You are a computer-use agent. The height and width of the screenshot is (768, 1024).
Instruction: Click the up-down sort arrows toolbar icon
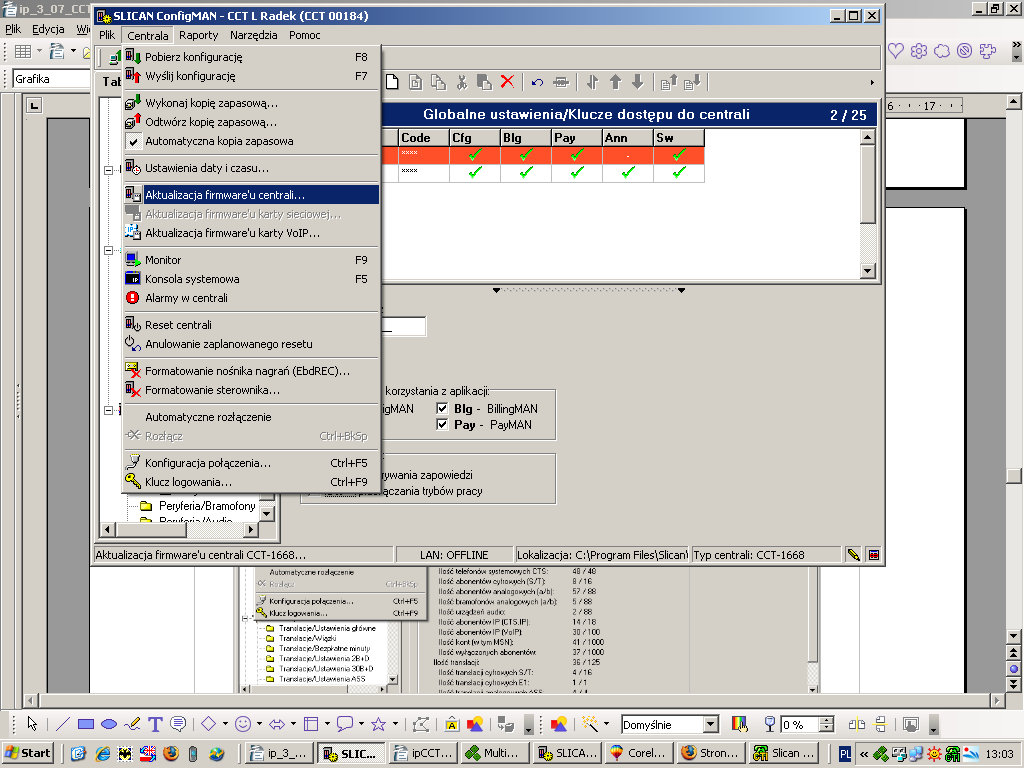tap(592, 82)
